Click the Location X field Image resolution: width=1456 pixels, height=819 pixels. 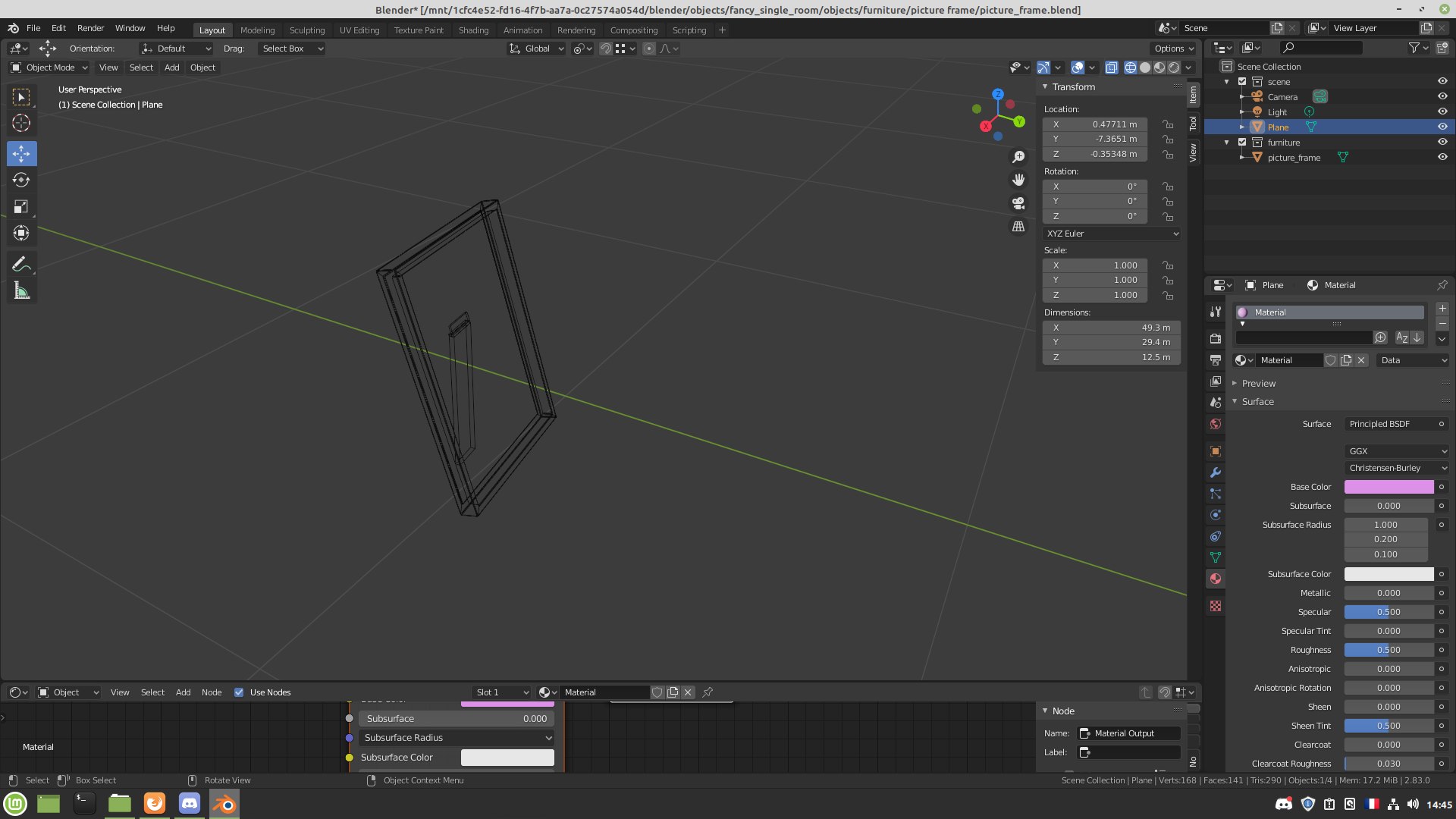pos(1096,124)
